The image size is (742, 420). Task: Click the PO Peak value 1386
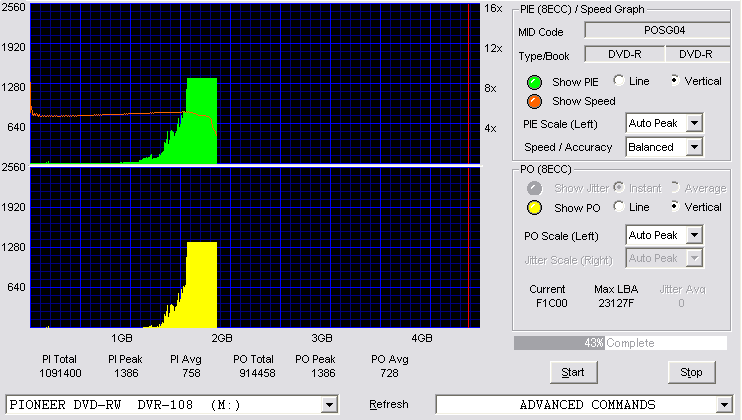click(323, 374)
